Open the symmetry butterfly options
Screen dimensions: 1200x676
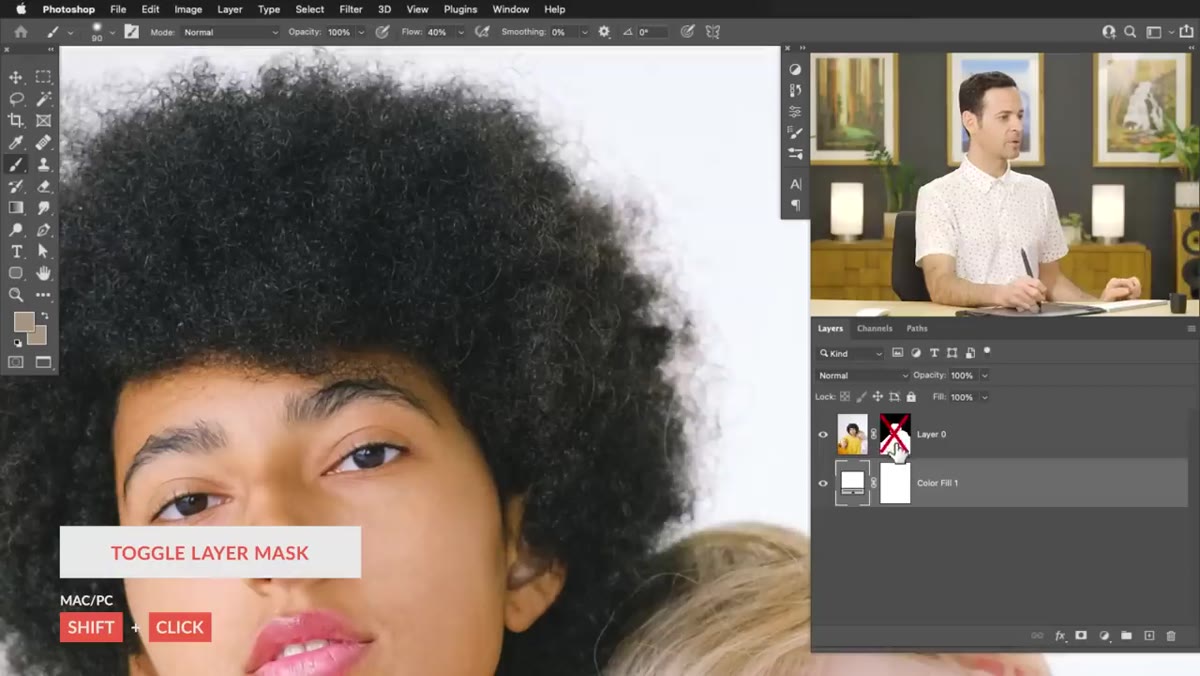[713, 32]
